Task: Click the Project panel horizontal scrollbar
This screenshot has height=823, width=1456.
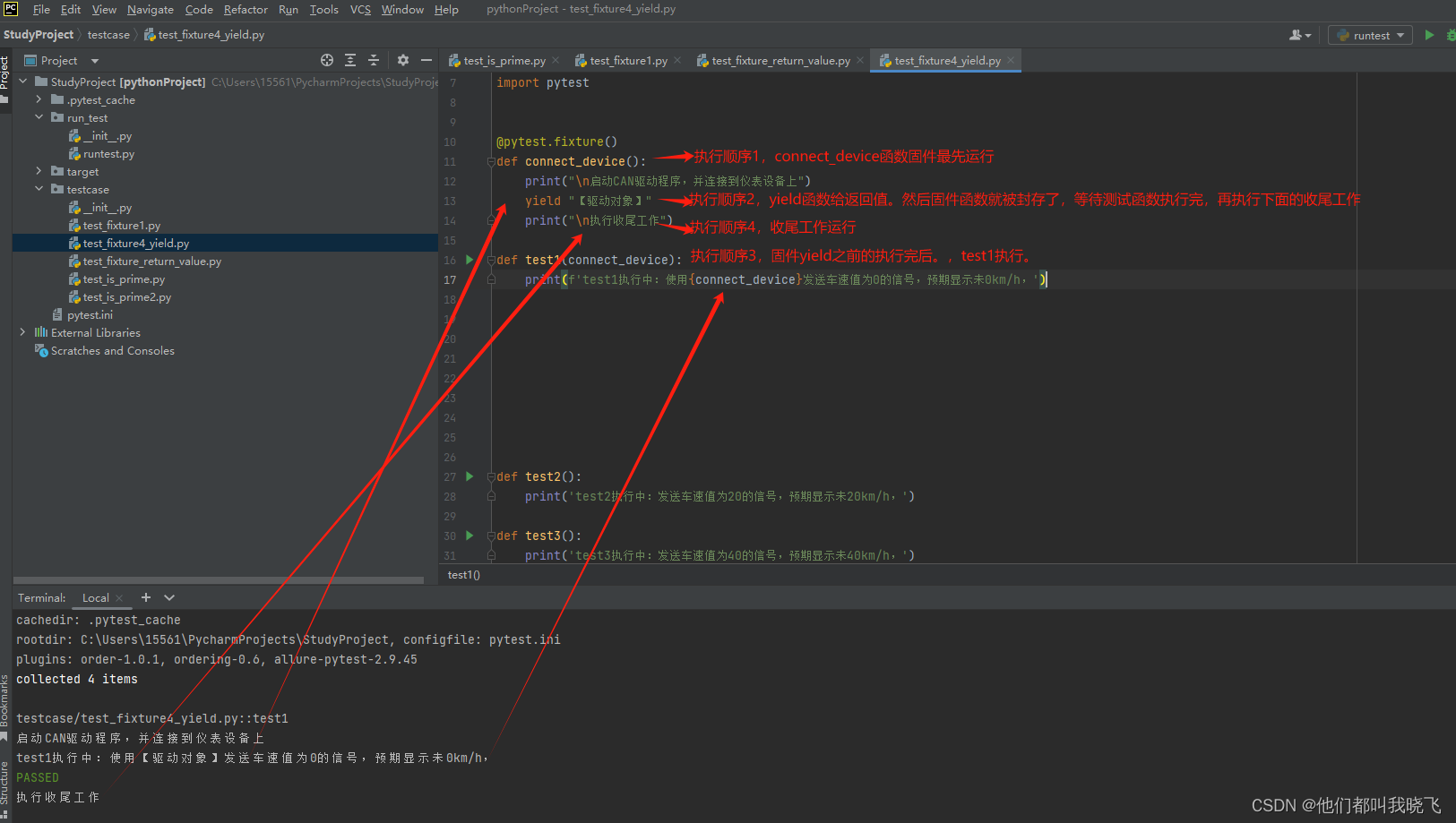Action: pyautogui.click(x=219, y=580)
